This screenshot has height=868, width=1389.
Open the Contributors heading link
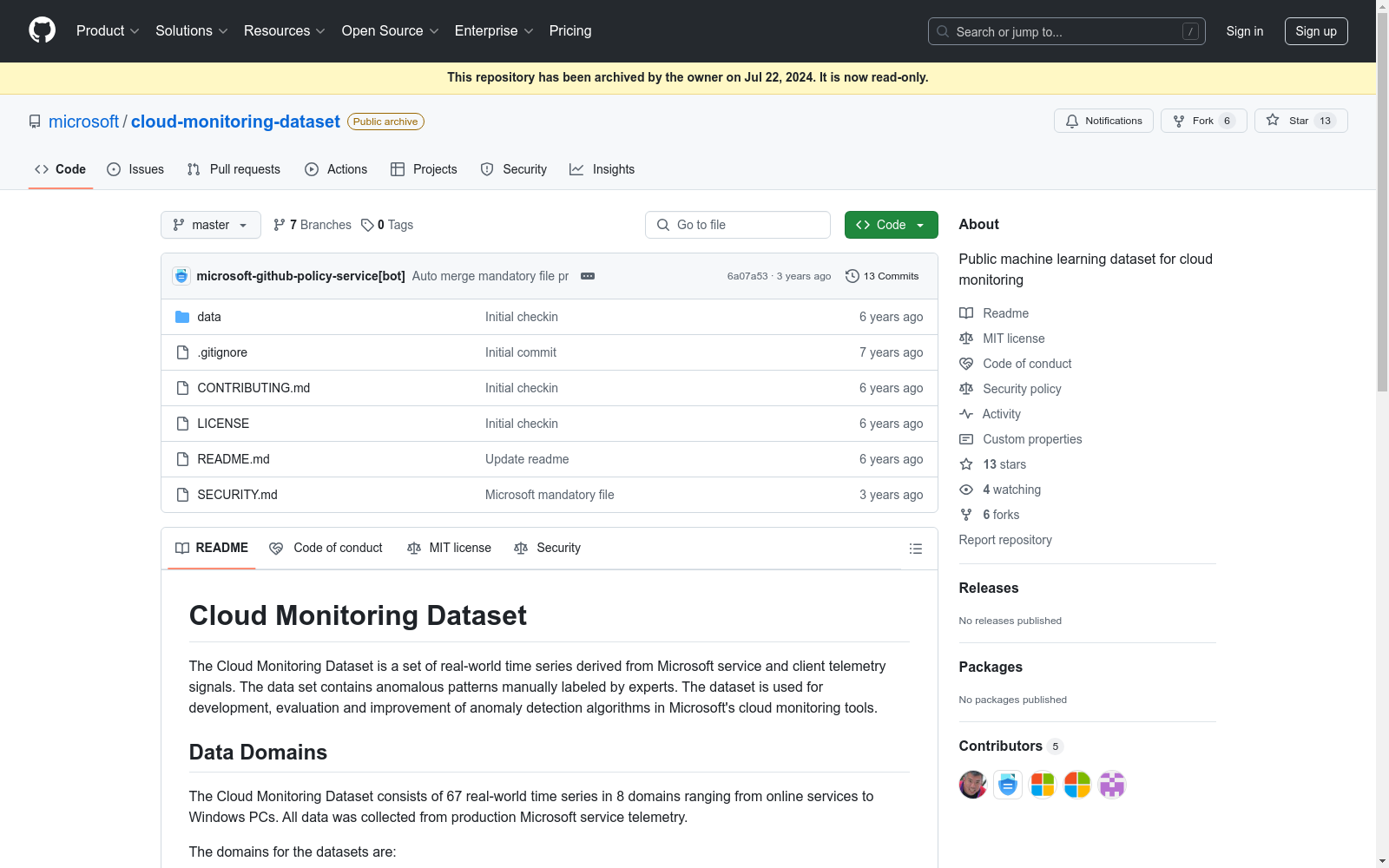1010,746
